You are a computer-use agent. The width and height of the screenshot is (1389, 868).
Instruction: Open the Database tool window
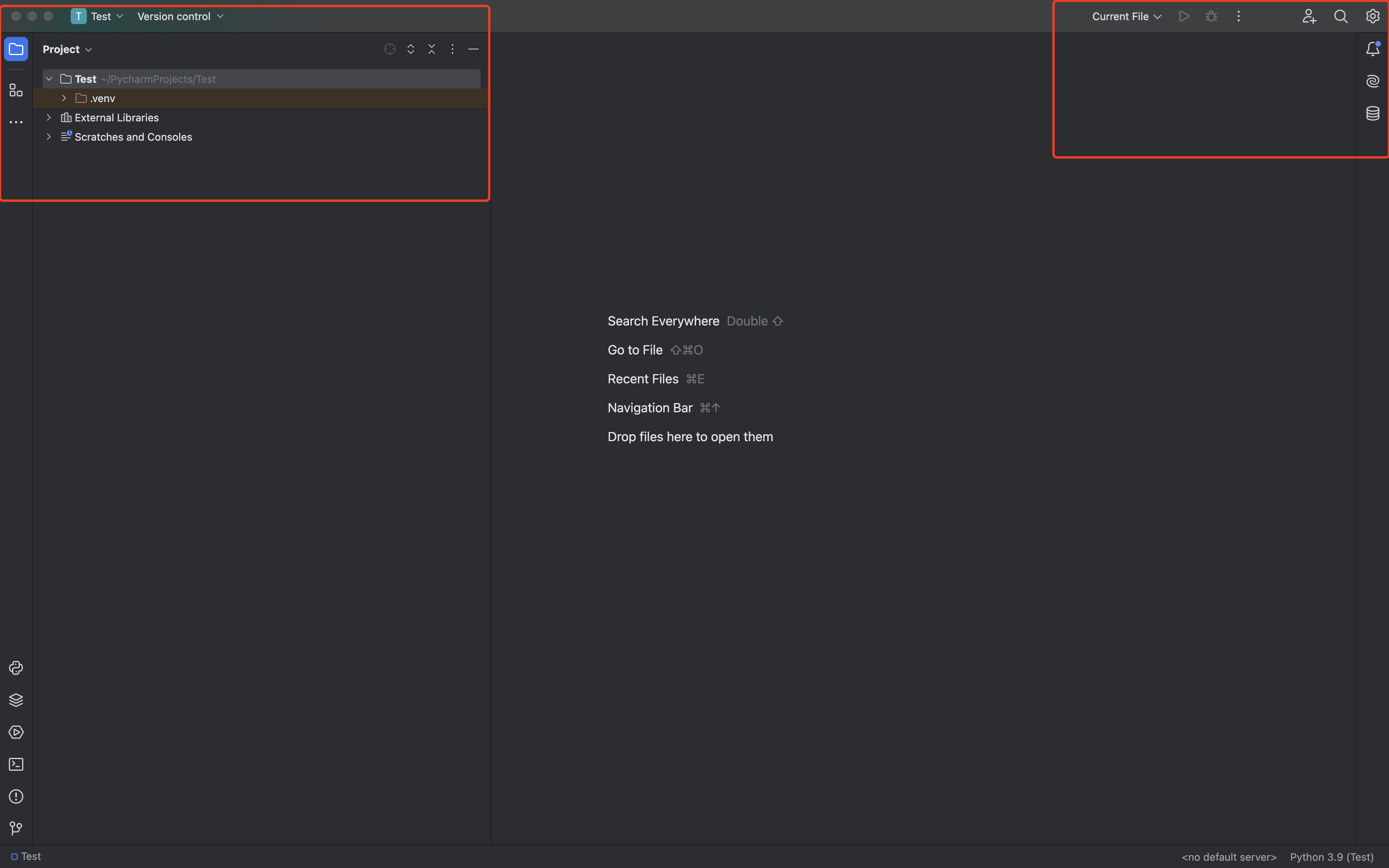pyautogui.click(x=1373, y=113)
